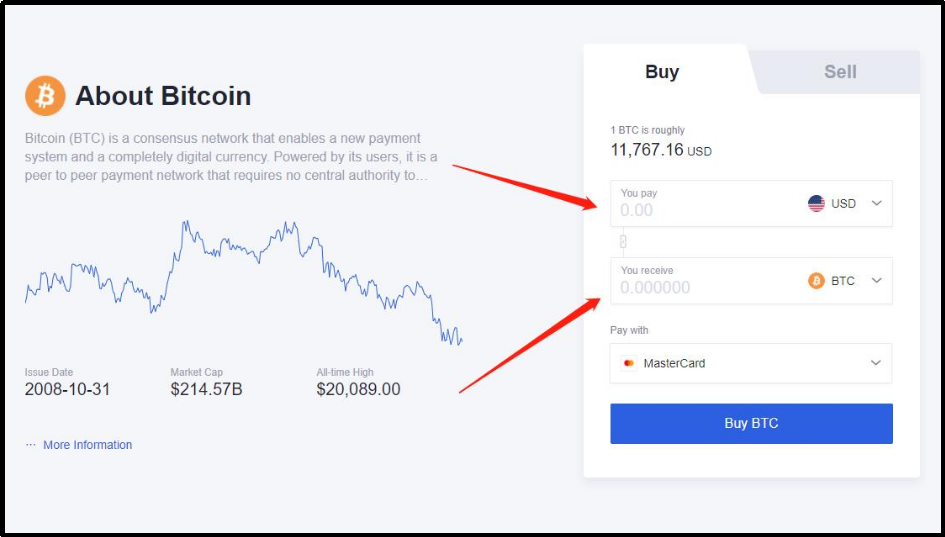Click the About Bitcoin heading

tap(163, 96)
